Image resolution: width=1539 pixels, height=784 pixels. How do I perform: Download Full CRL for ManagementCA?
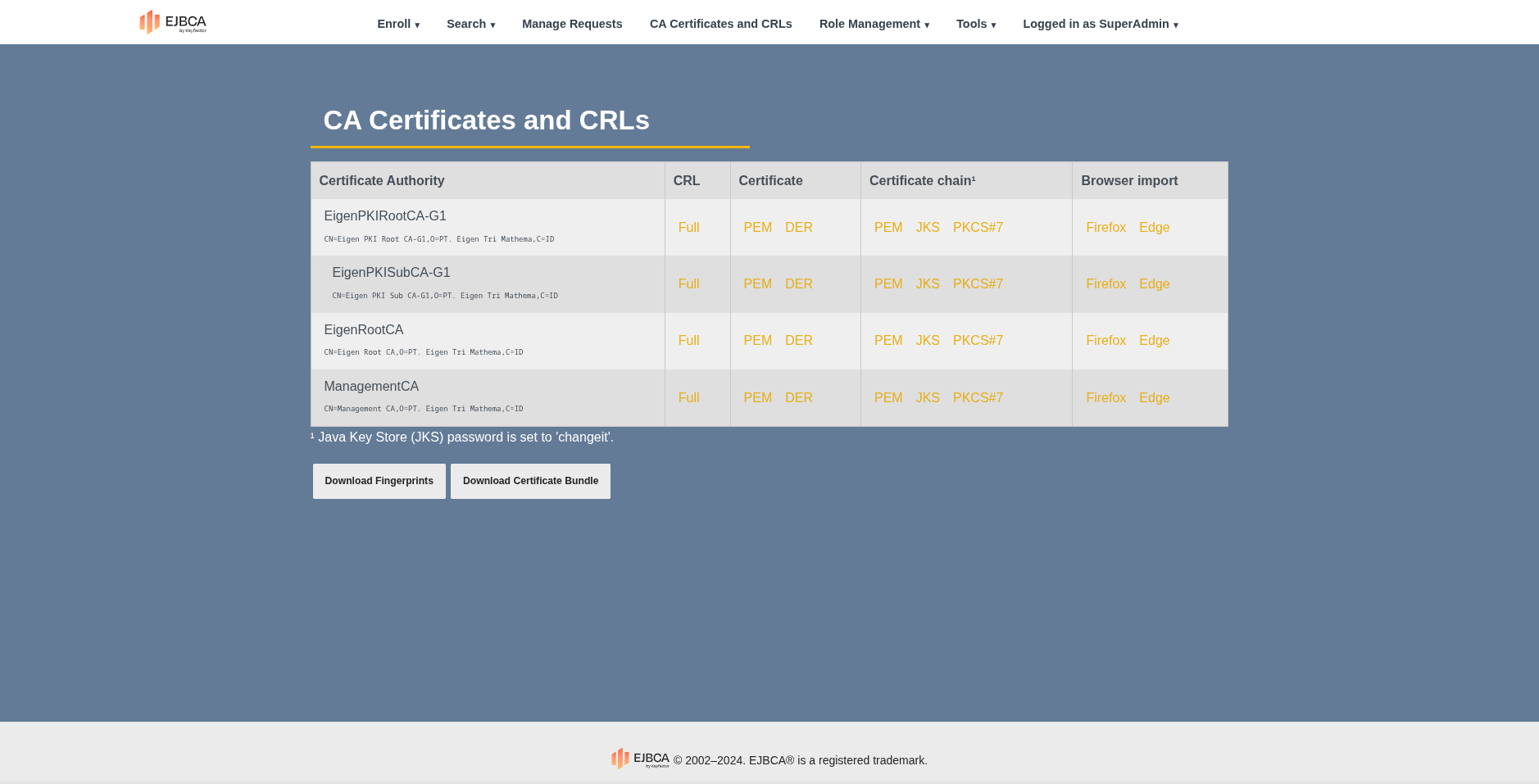pyautogui.click(x=688, y=398)
